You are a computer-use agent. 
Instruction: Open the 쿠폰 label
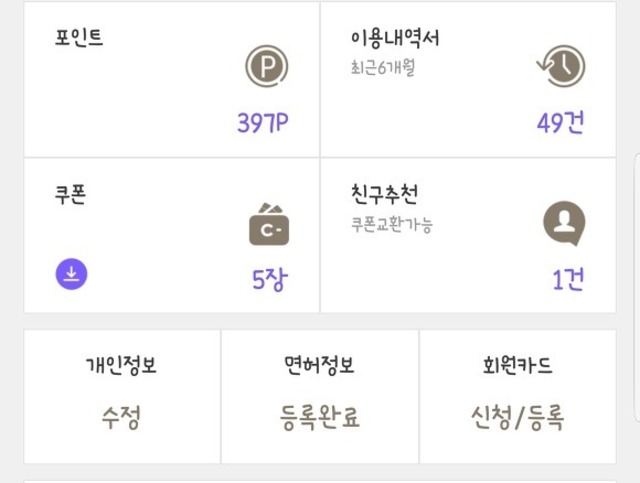(70, 193)
